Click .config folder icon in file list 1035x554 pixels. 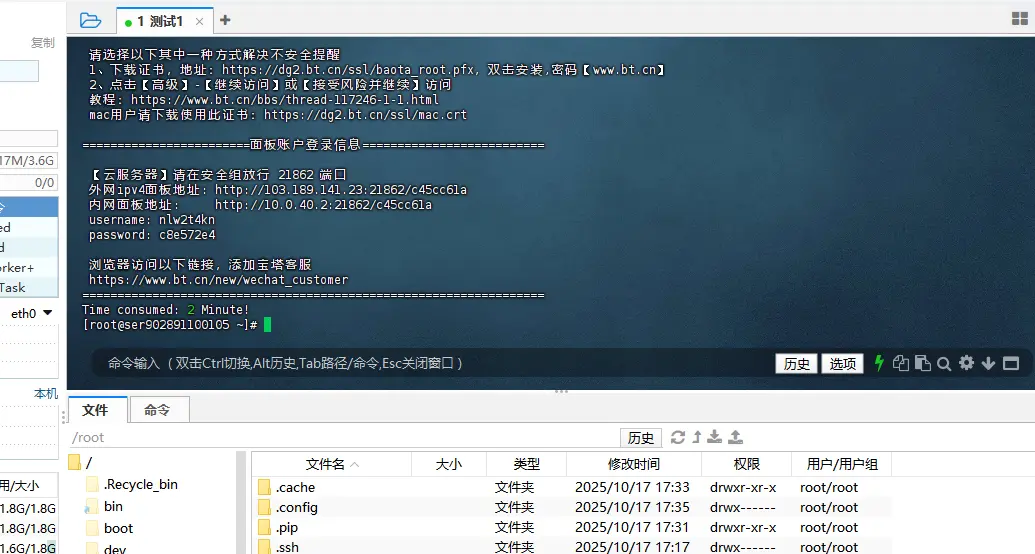(264, 507)
